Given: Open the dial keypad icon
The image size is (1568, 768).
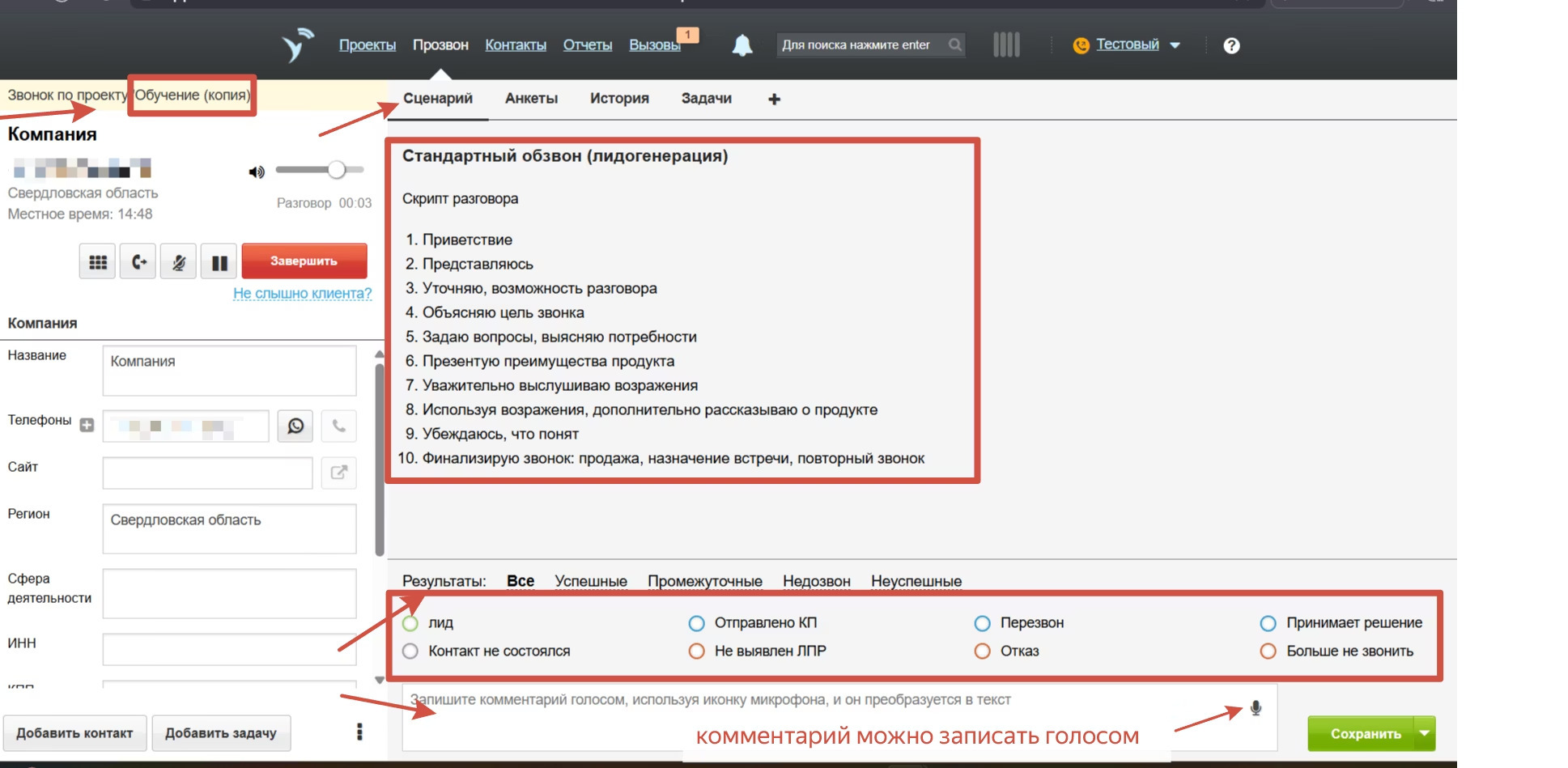Looking at the screenshot, I should [x=98, y=261].
